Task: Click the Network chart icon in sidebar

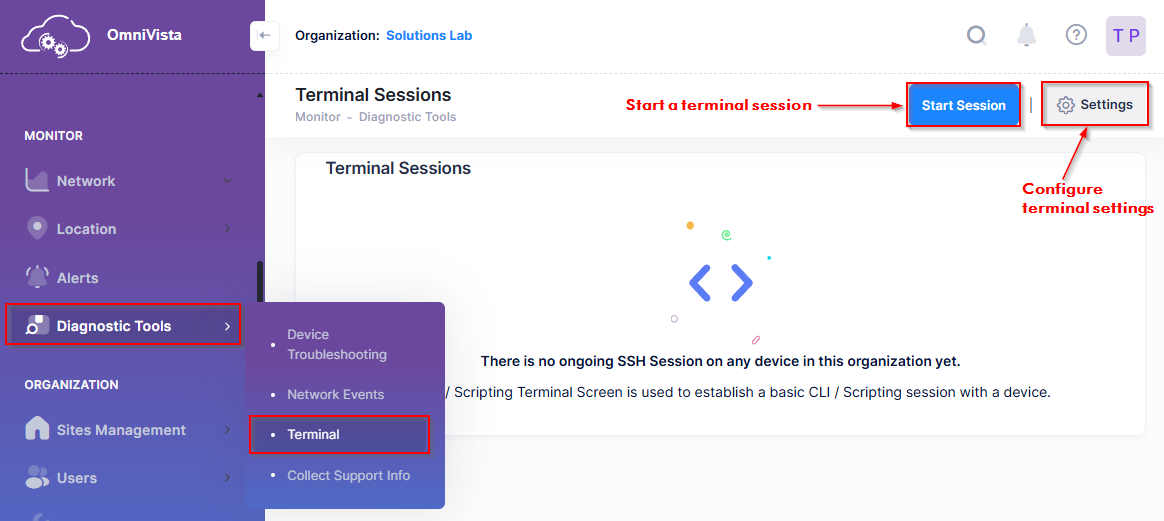Action: pos(37,181)
